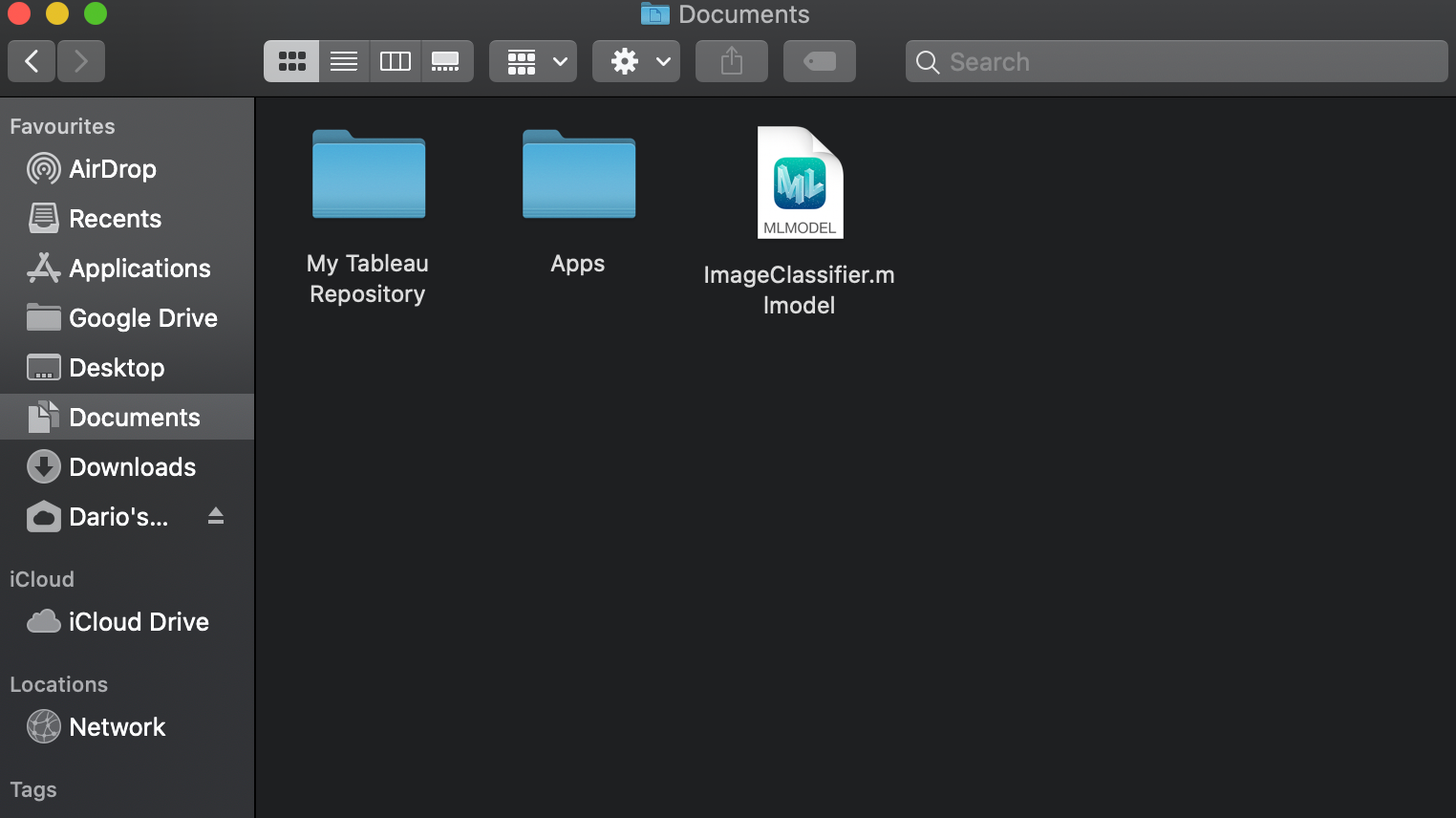Click the Tags sidebar heading
This screenshot has width=1456, height=818.
point(33,790)
